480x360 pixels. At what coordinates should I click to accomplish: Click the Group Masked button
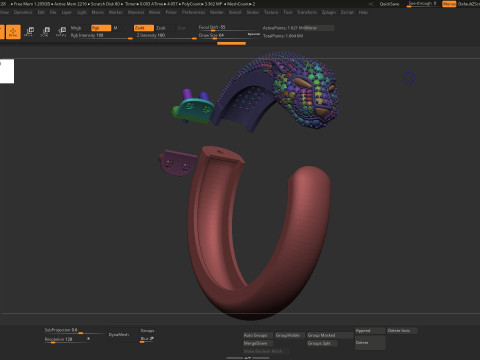[x=329, y=335]
